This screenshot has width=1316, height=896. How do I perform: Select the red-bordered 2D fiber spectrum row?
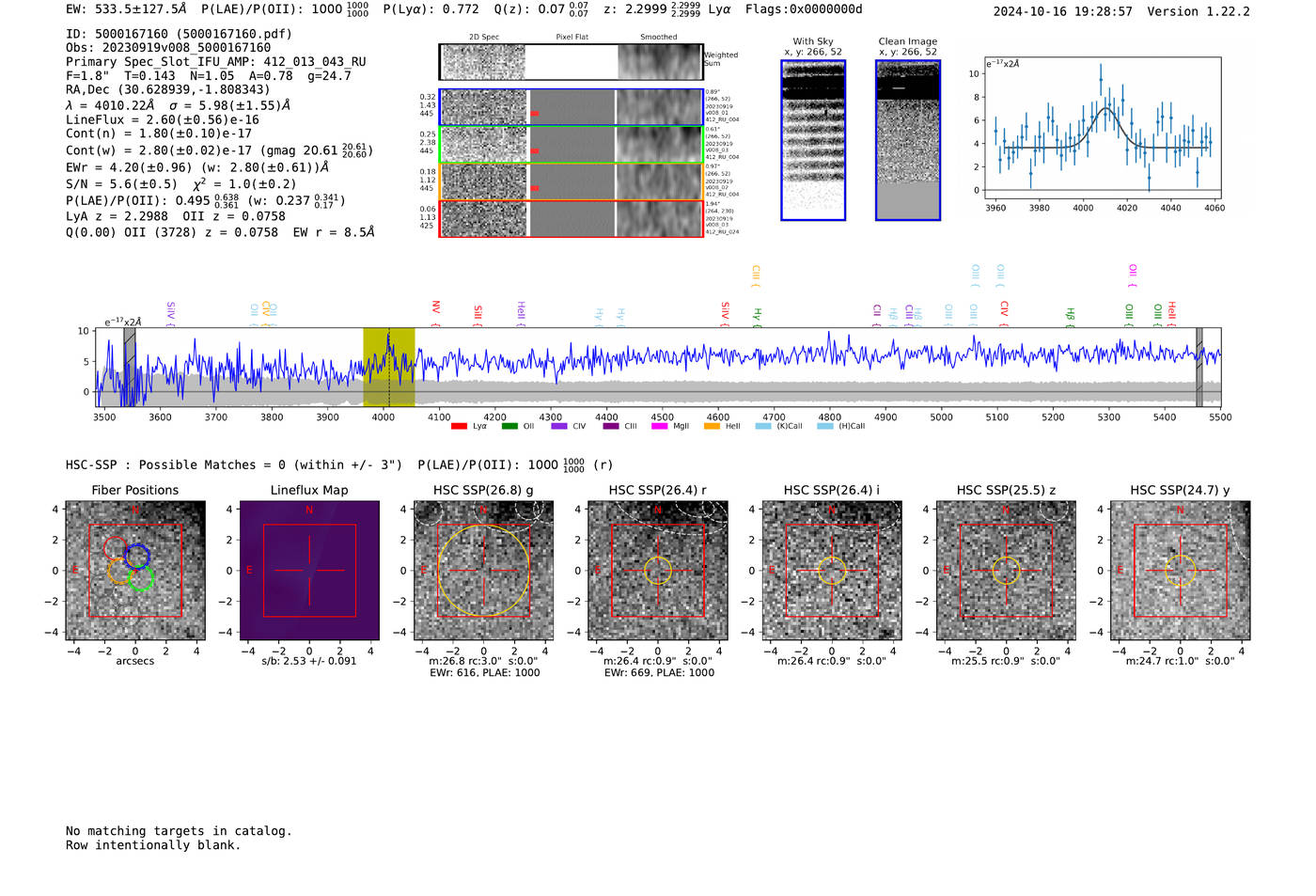coord(572,218)
